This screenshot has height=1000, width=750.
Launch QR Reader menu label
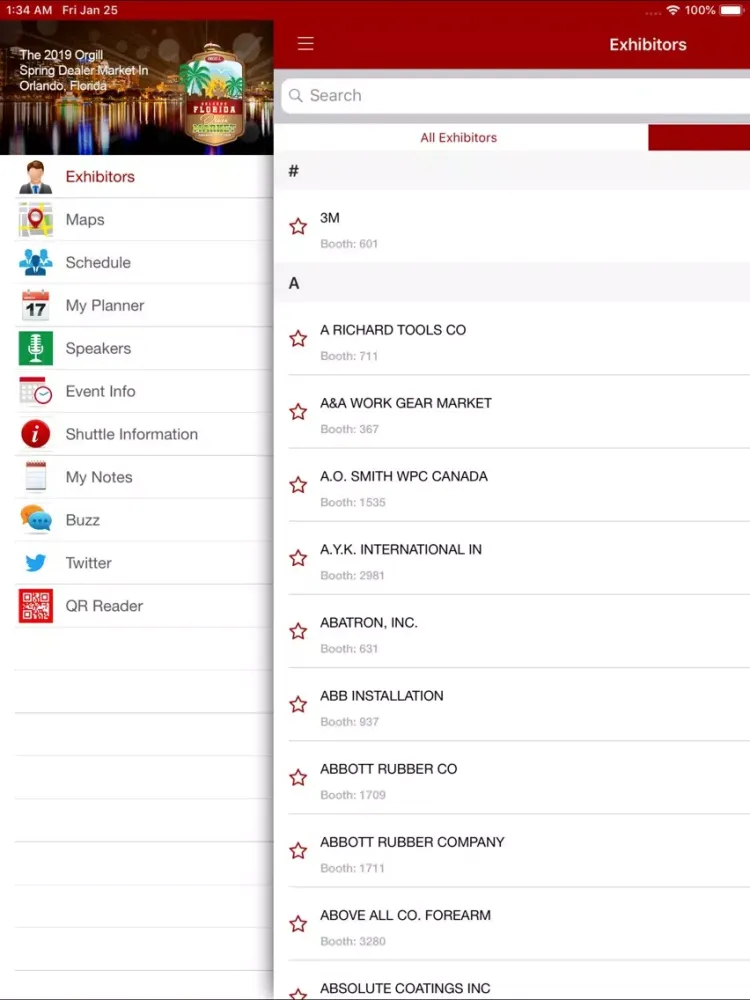[x=104, y=606]
